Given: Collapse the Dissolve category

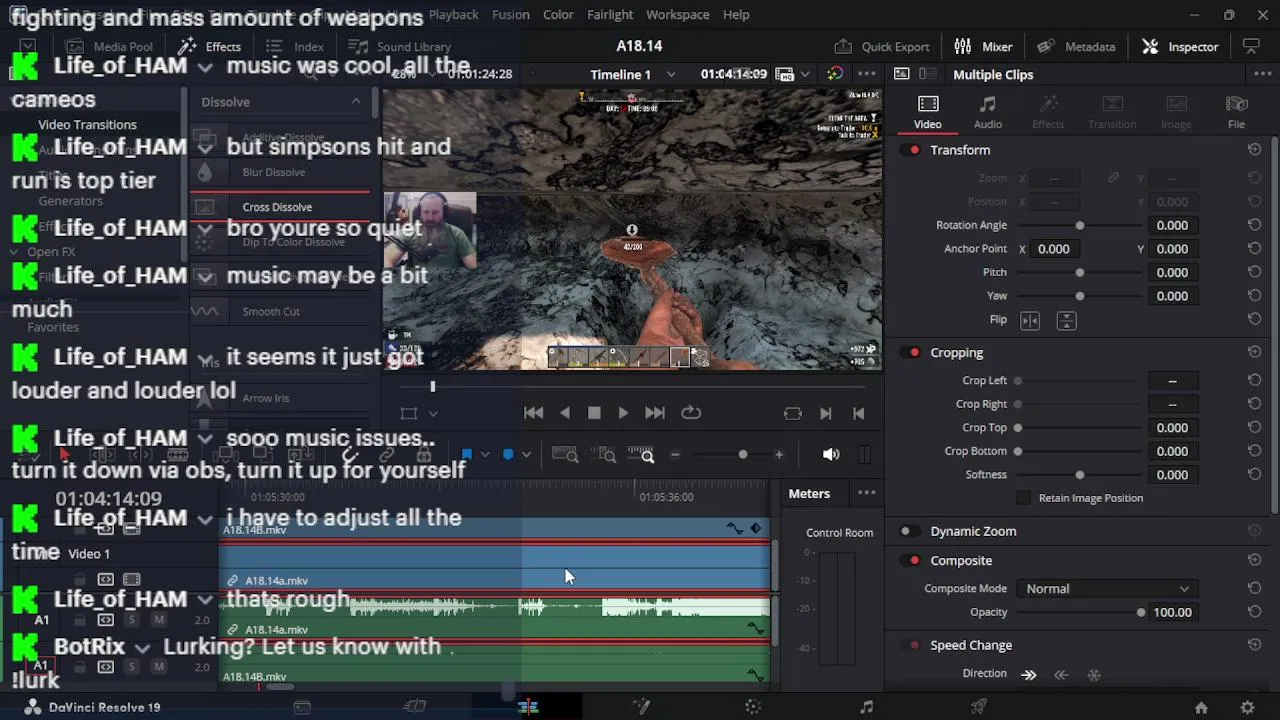Looking at the screenshot, I should [x=356, y=101].
